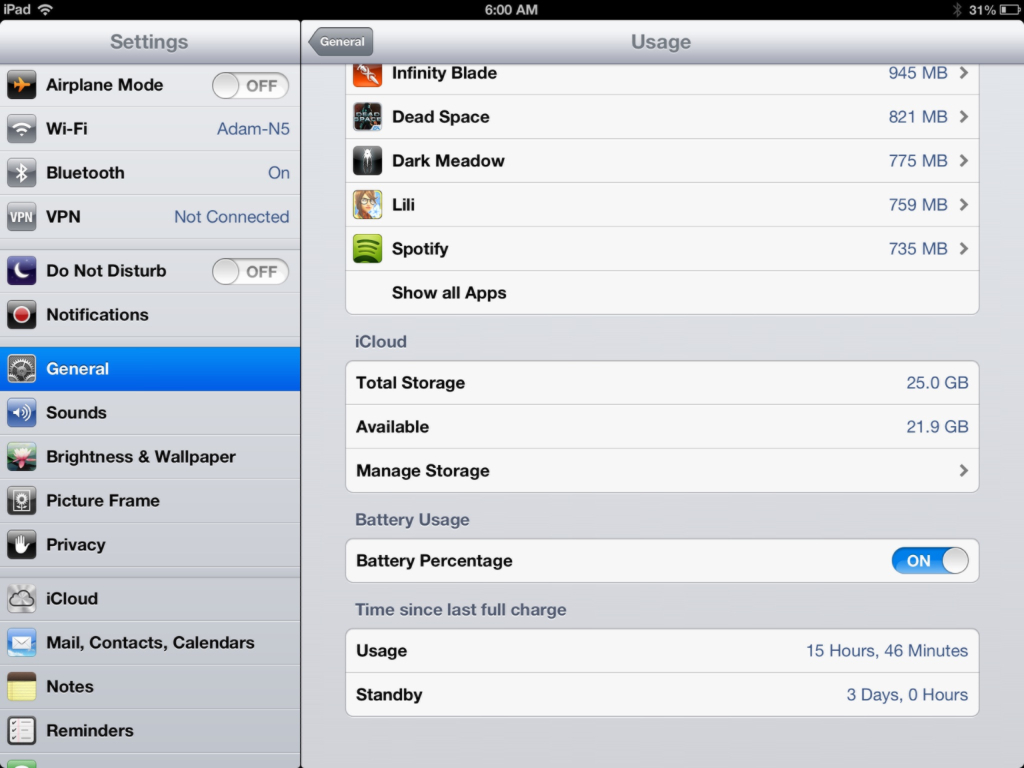
Task: Tap 3 Days, 0 Hours standby value
Action: tap(907, 694)
